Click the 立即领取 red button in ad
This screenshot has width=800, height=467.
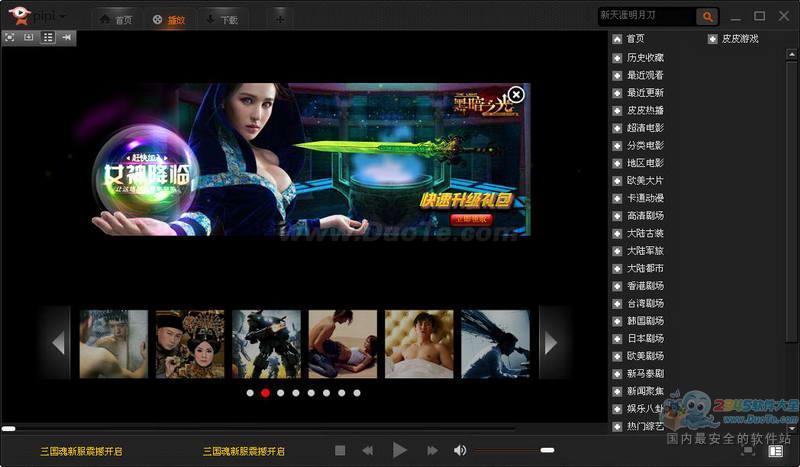(471, 219)
